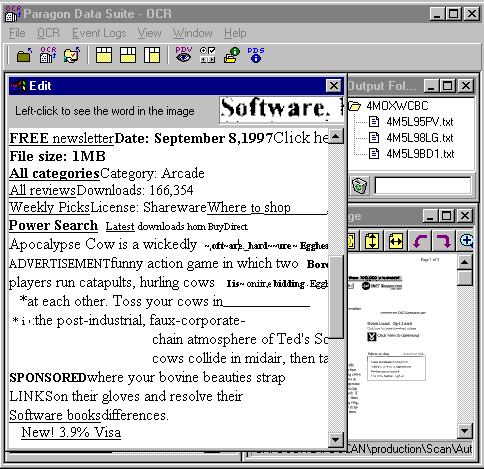Click the 'Software books' text

55,415
